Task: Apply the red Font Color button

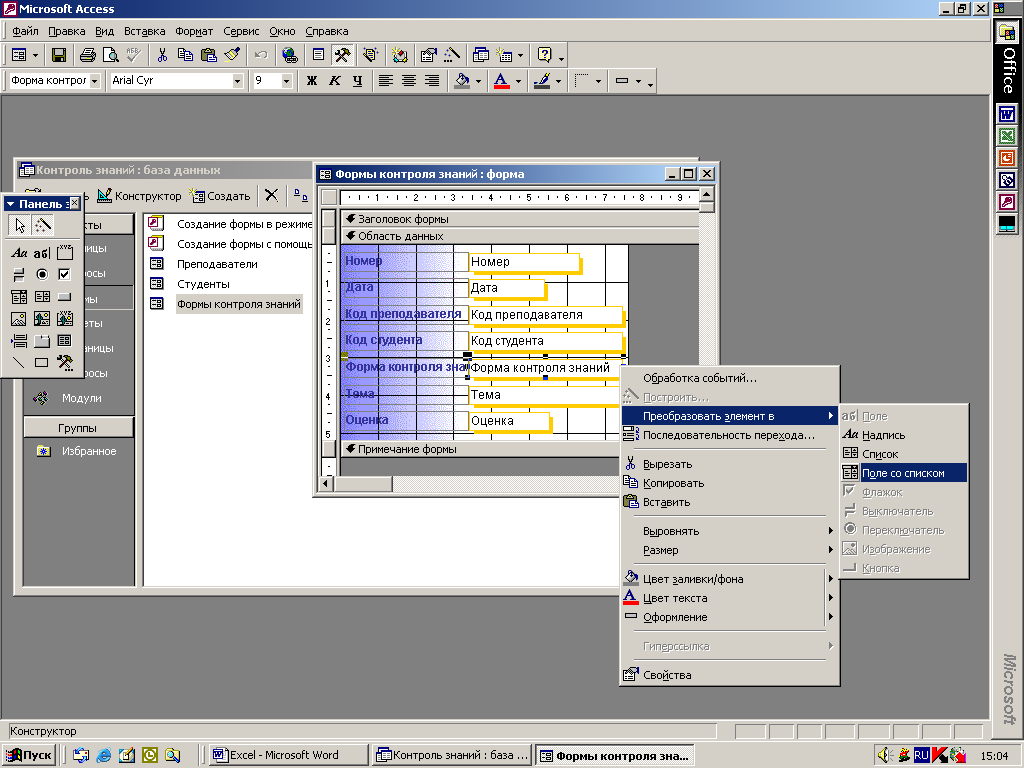Action: [502, 81]
